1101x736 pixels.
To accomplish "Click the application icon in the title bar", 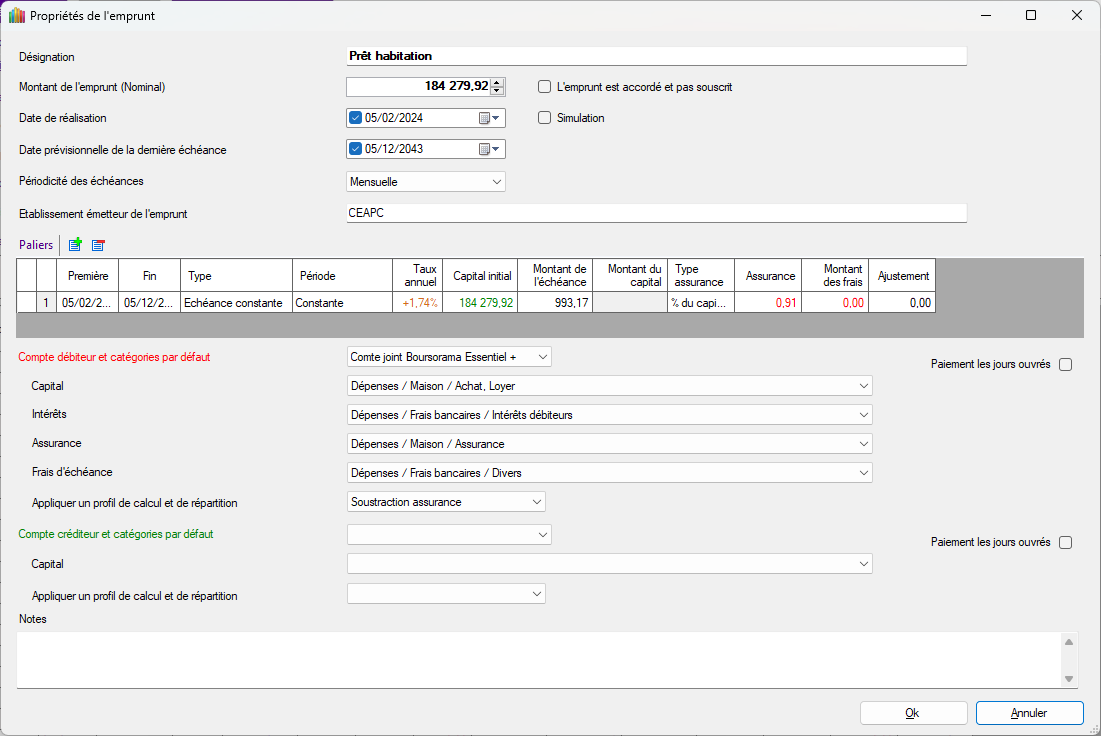I will pyautogui.click(x=16, y=16).
